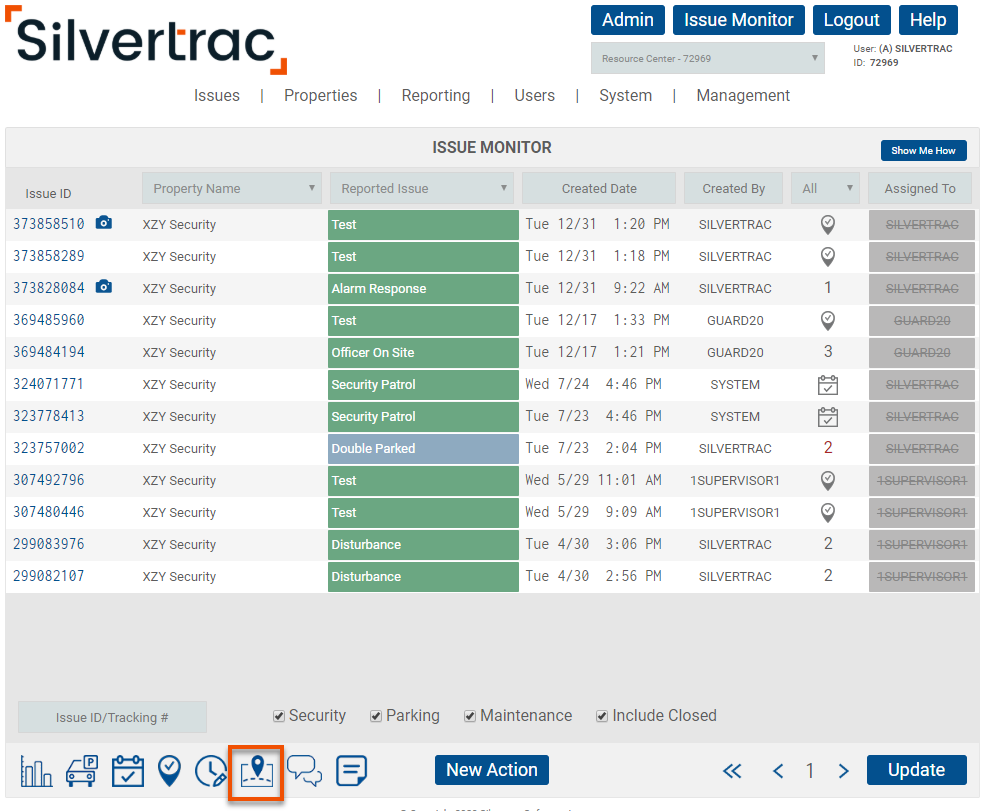Log out using the Logout button
The height and width of the screenshot is (811, 993).
tap(852, 20)
